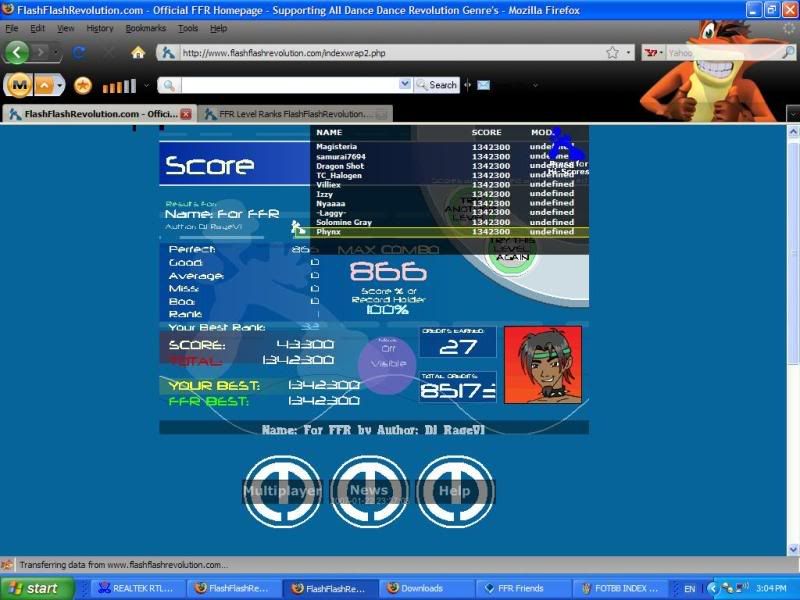Close the FlashFlashRevolution.com tab

pos(186,114)
